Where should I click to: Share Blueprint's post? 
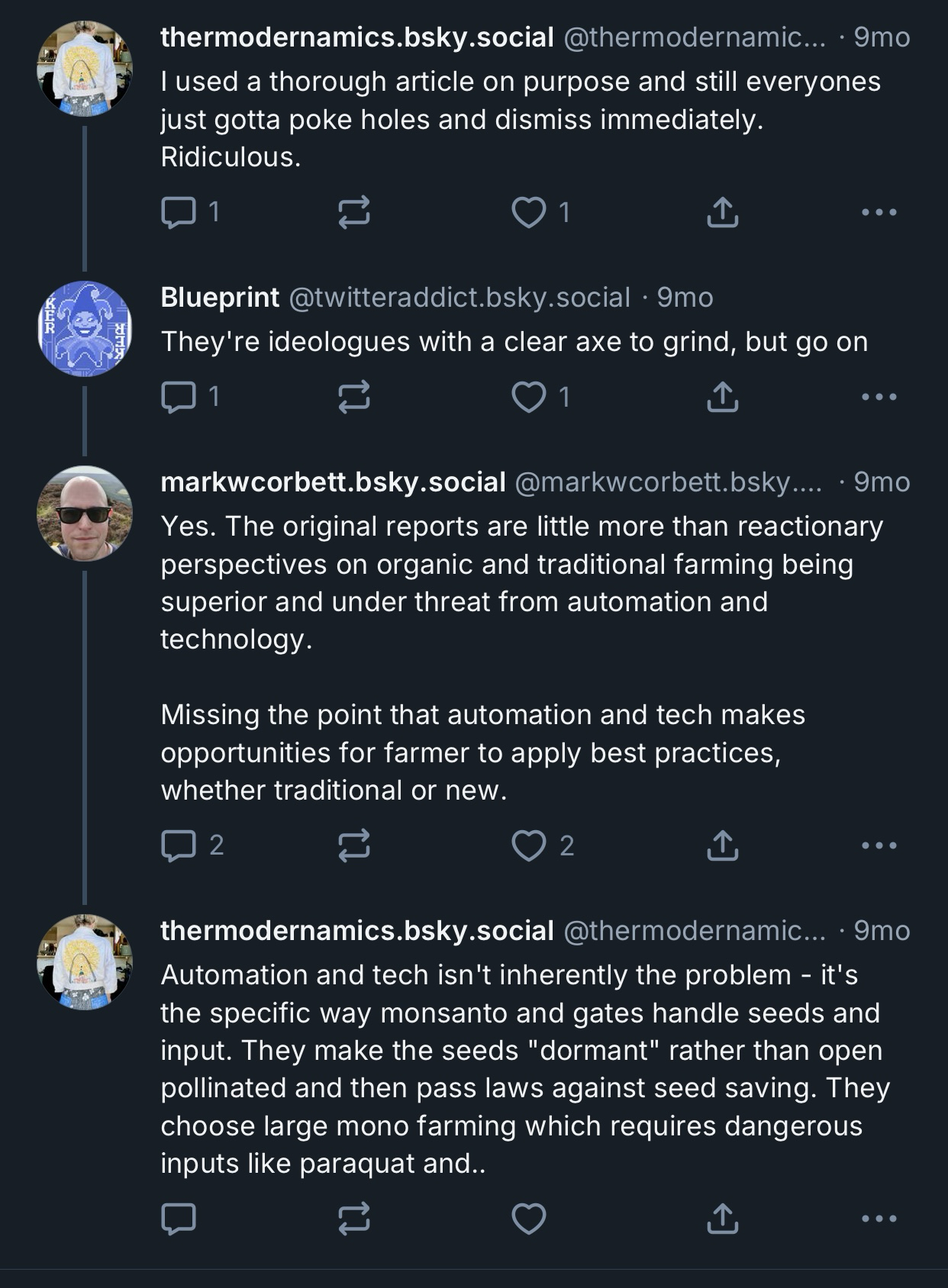pyautogui.click(x=722, y=397)
